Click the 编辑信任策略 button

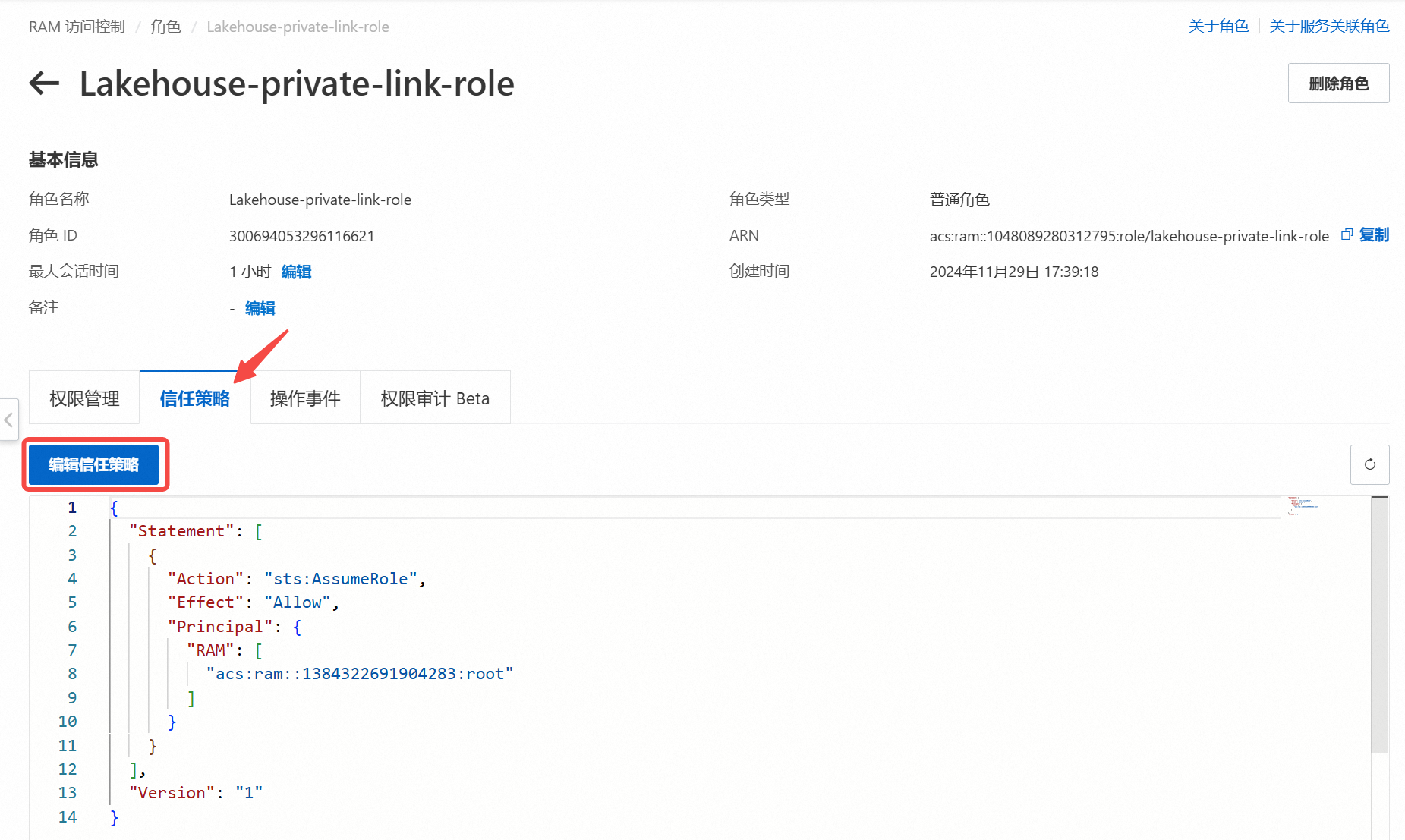pos(94,464)
